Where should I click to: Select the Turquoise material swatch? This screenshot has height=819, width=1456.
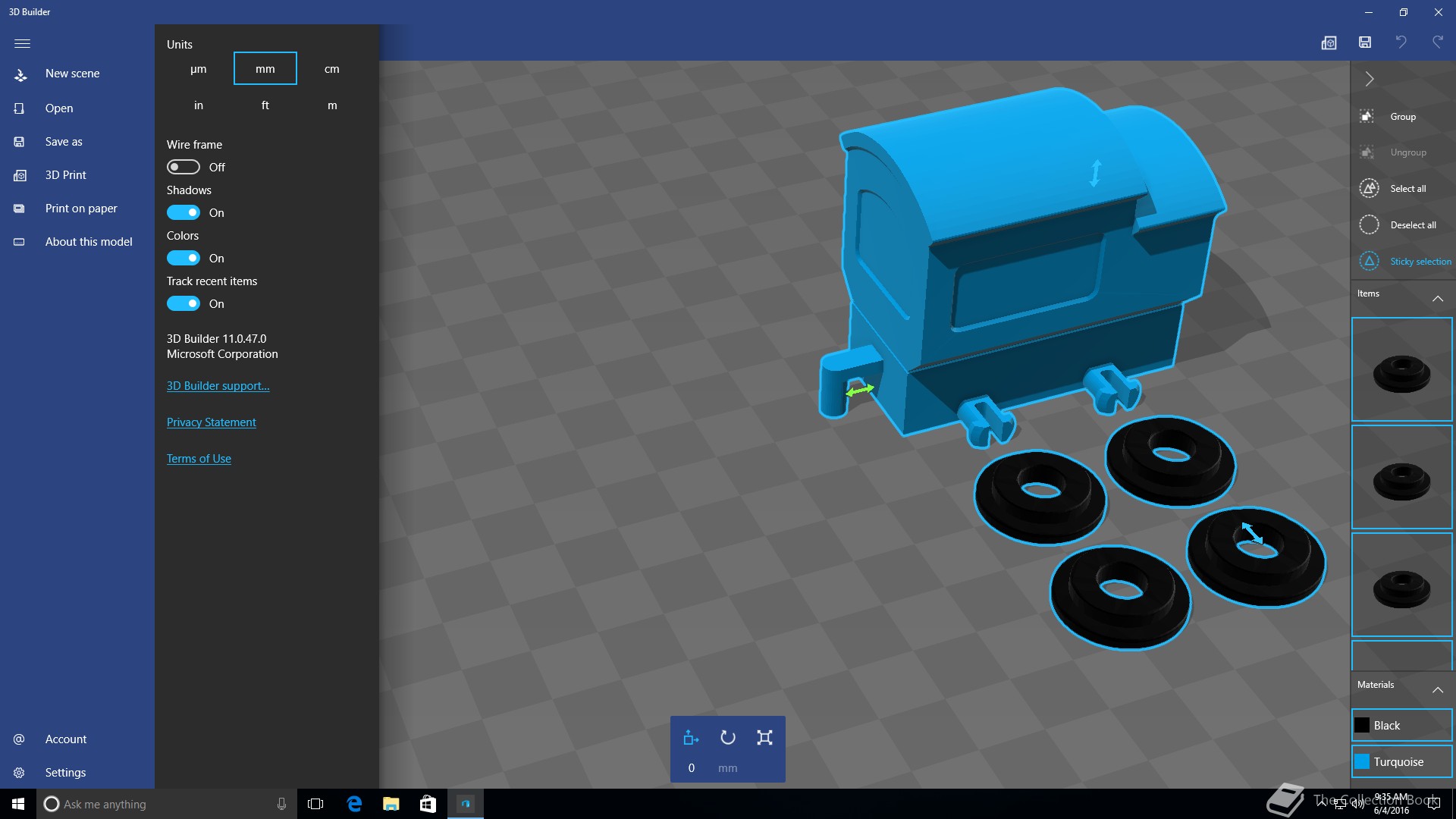point(1362,761)
